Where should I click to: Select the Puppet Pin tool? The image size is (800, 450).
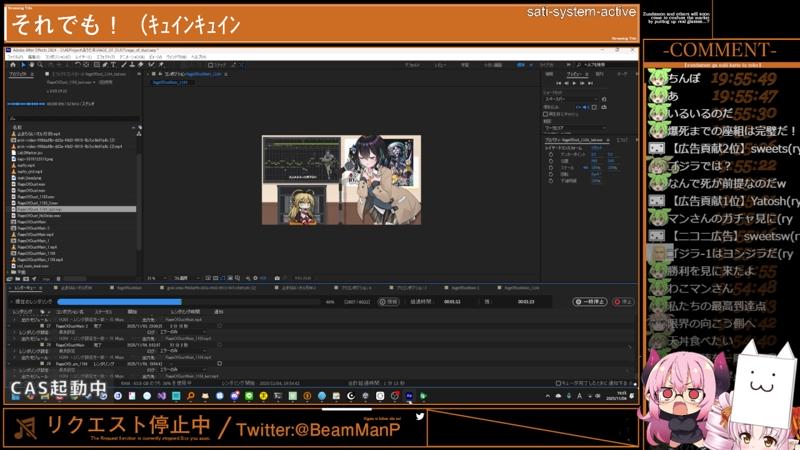(x=161, y=65)
